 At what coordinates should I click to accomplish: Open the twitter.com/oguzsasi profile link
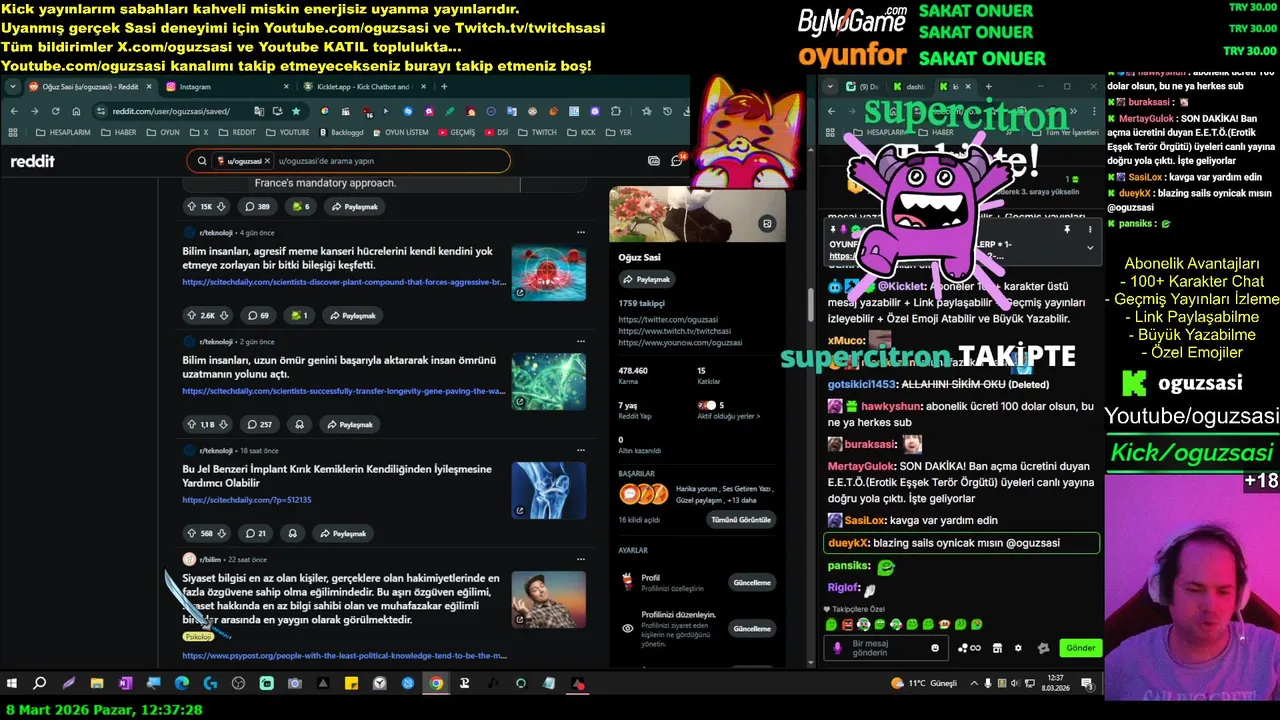668,320
